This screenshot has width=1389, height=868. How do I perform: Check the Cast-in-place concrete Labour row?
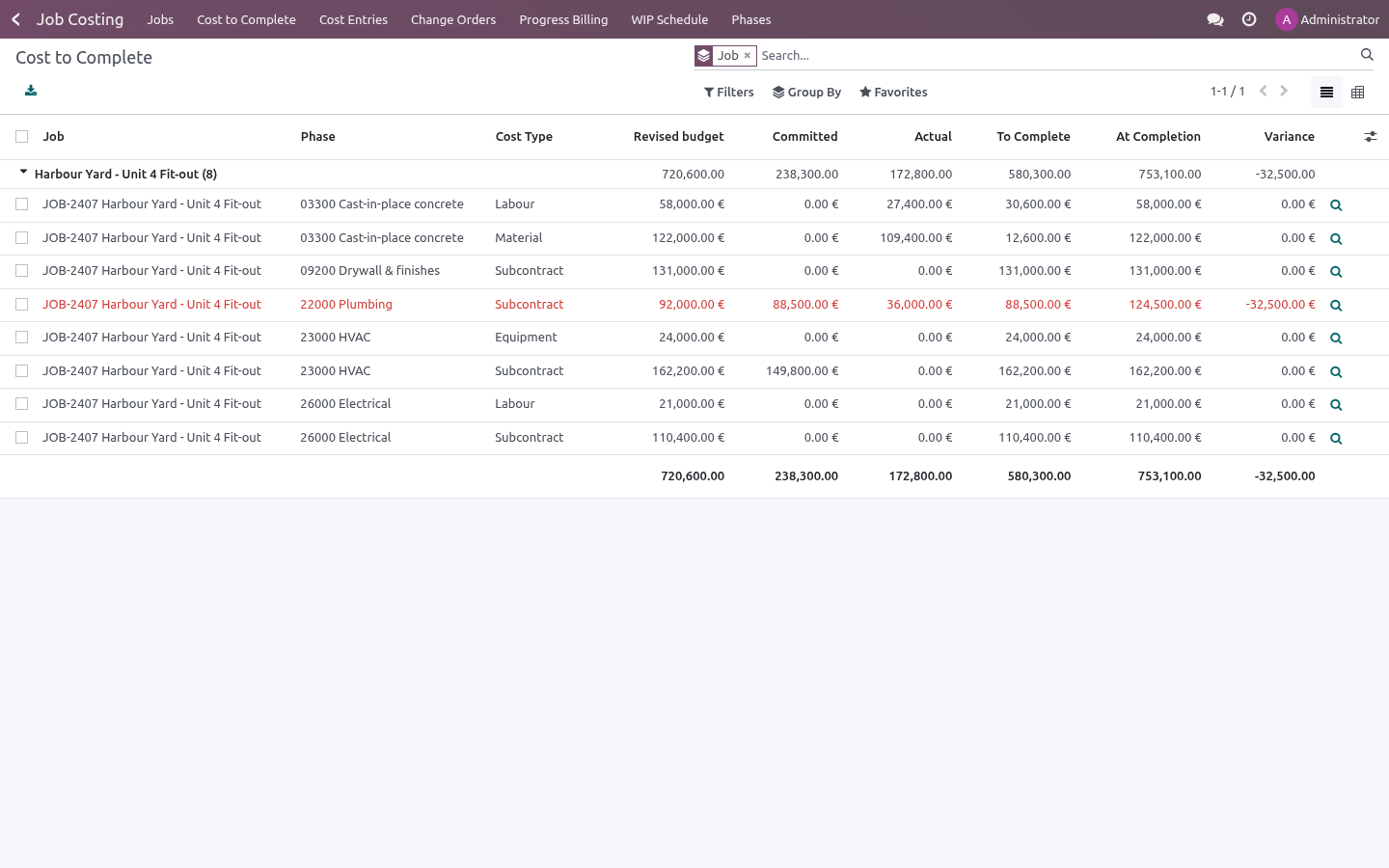click(x=22, y=204)
